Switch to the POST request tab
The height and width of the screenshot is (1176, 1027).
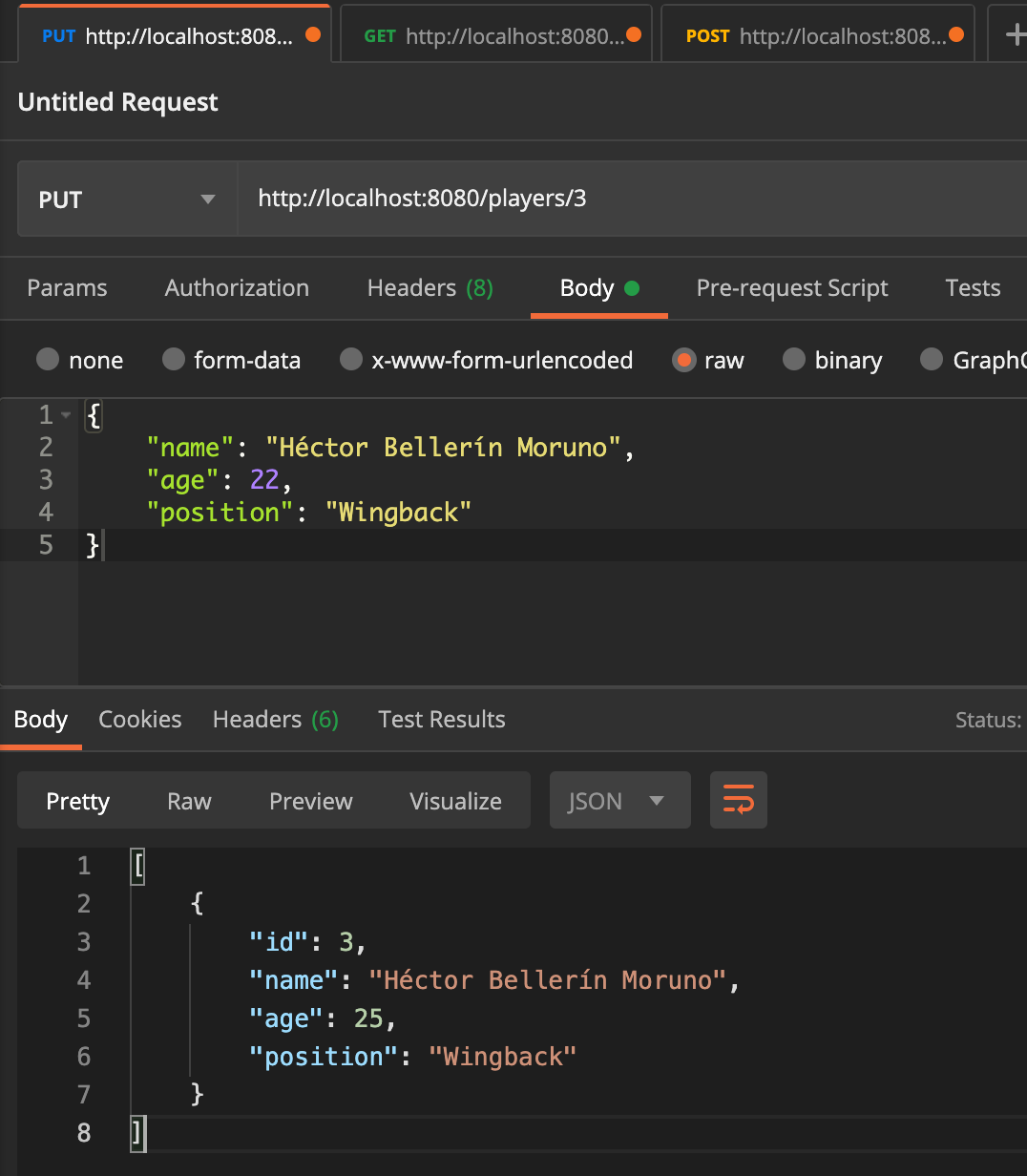click(x=816, y=36)
